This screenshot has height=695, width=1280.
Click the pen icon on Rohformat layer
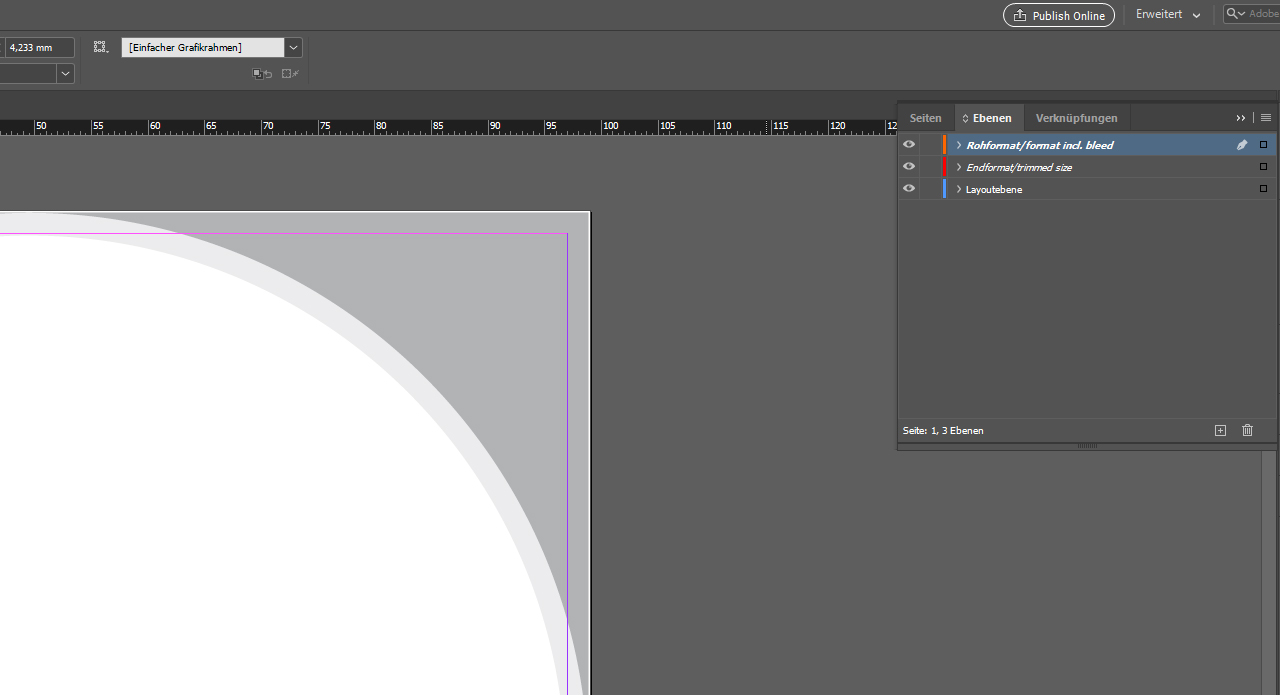click(1242, 145)
